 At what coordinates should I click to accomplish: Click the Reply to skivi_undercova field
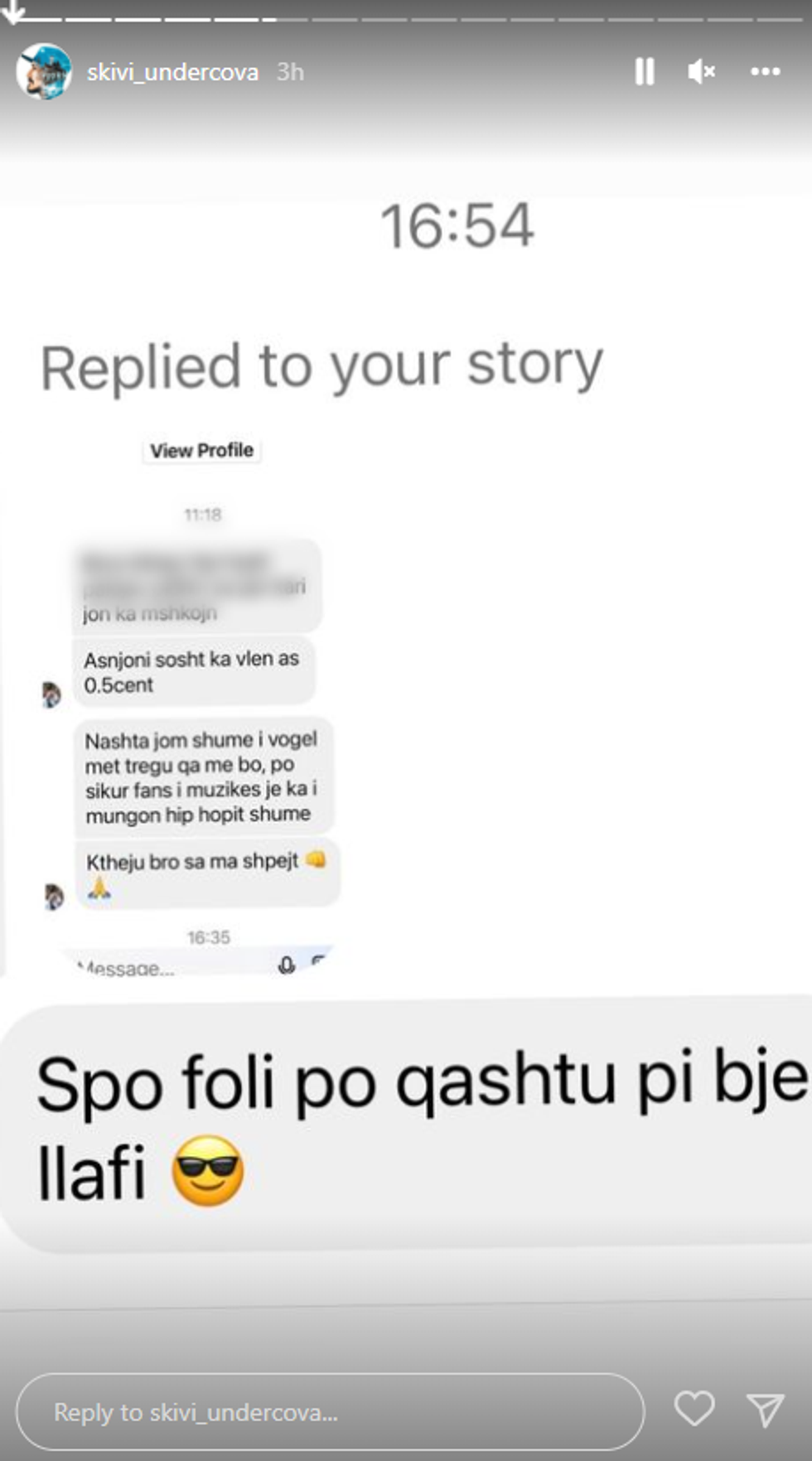point(330,1411)
